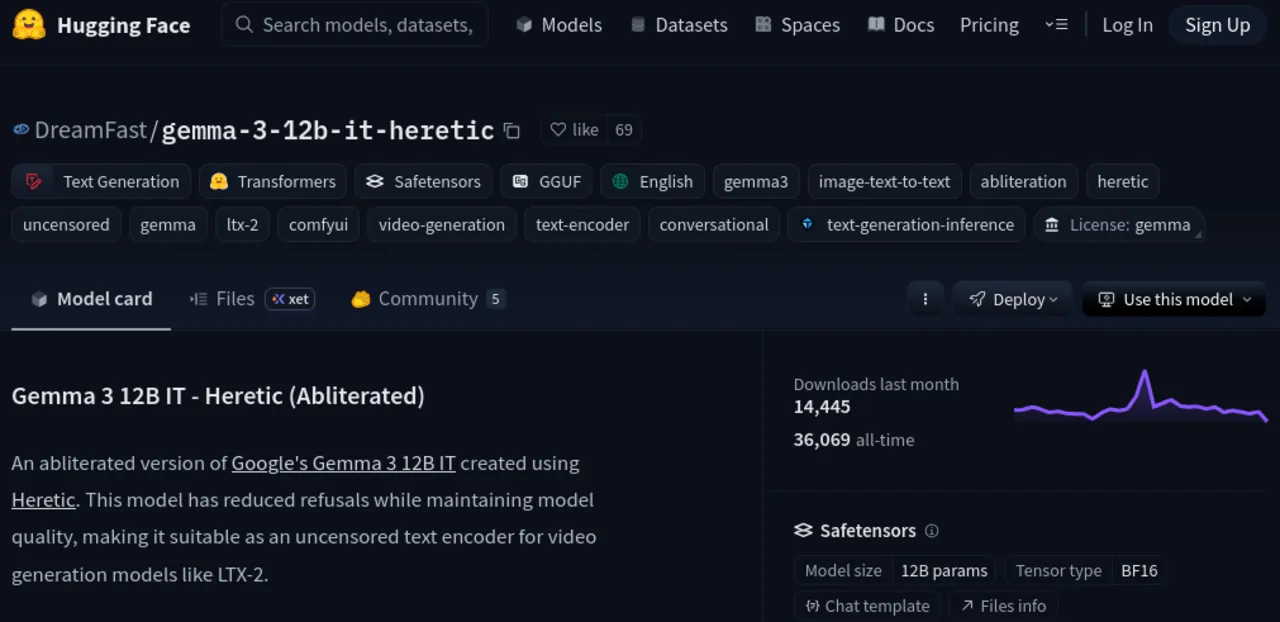Focus the search models input field
1280x622 pixels.
(x=355, y=25)
